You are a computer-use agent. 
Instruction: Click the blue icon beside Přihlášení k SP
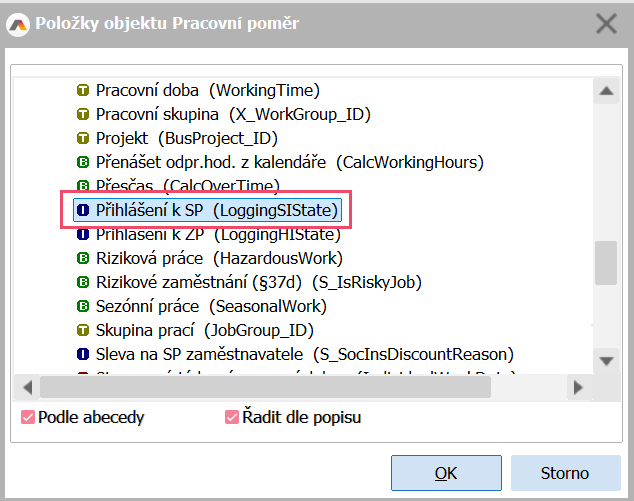tap(84, 210)
